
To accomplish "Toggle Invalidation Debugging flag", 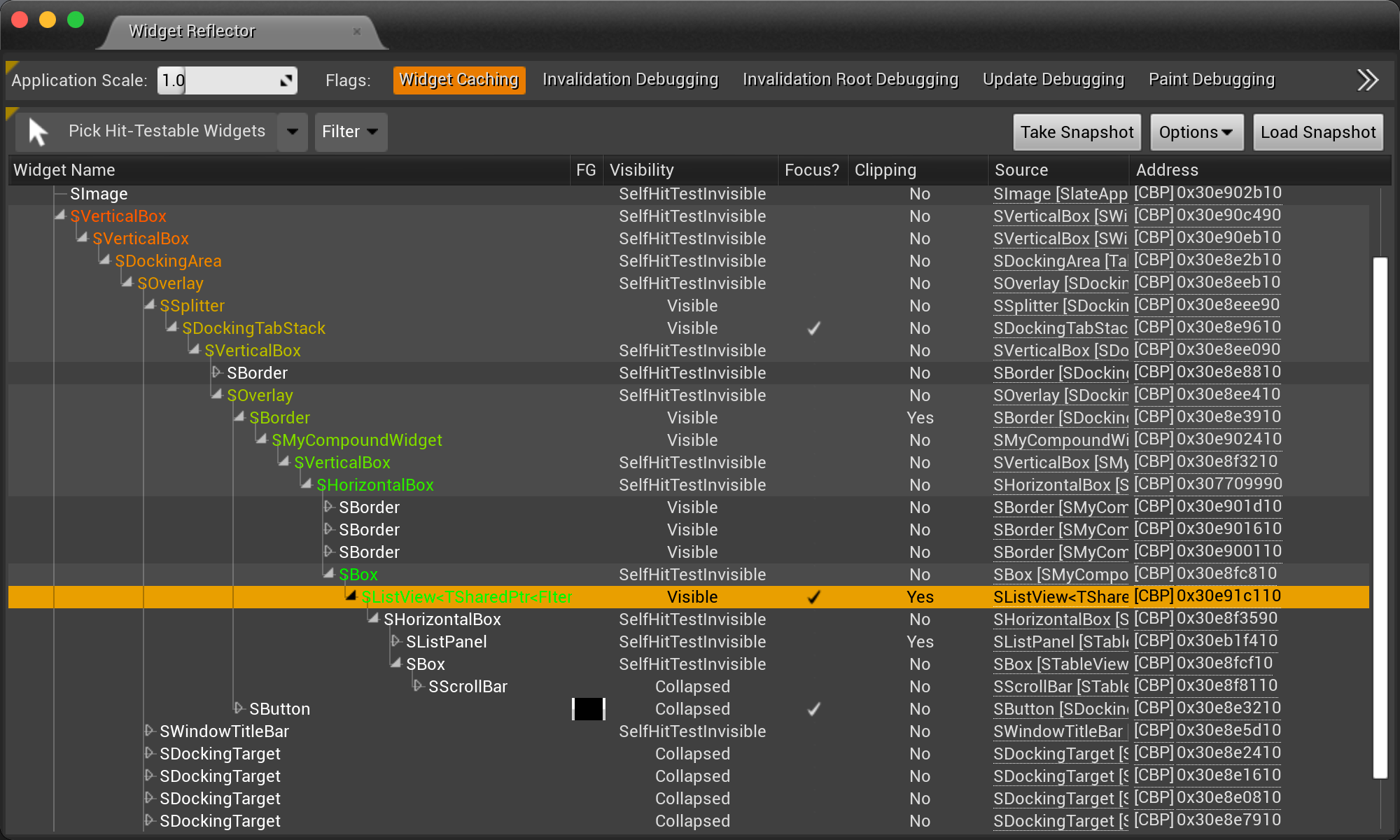I will click(630, 80).
